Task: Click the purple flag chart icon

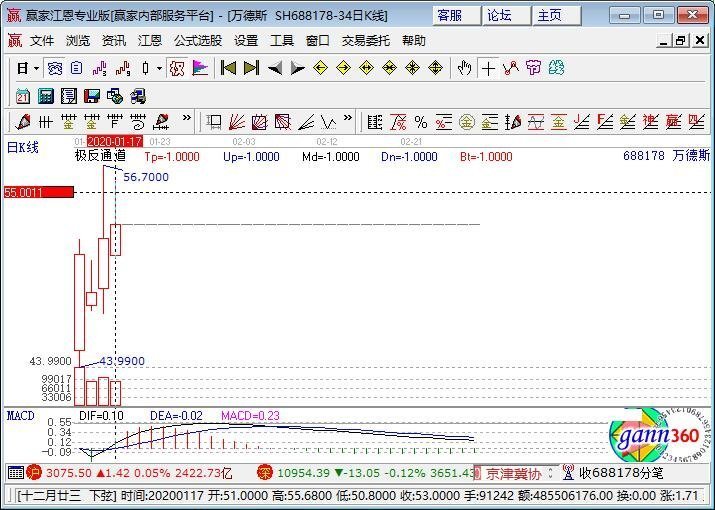Action: pyautogui.click(x=200, y=68)
